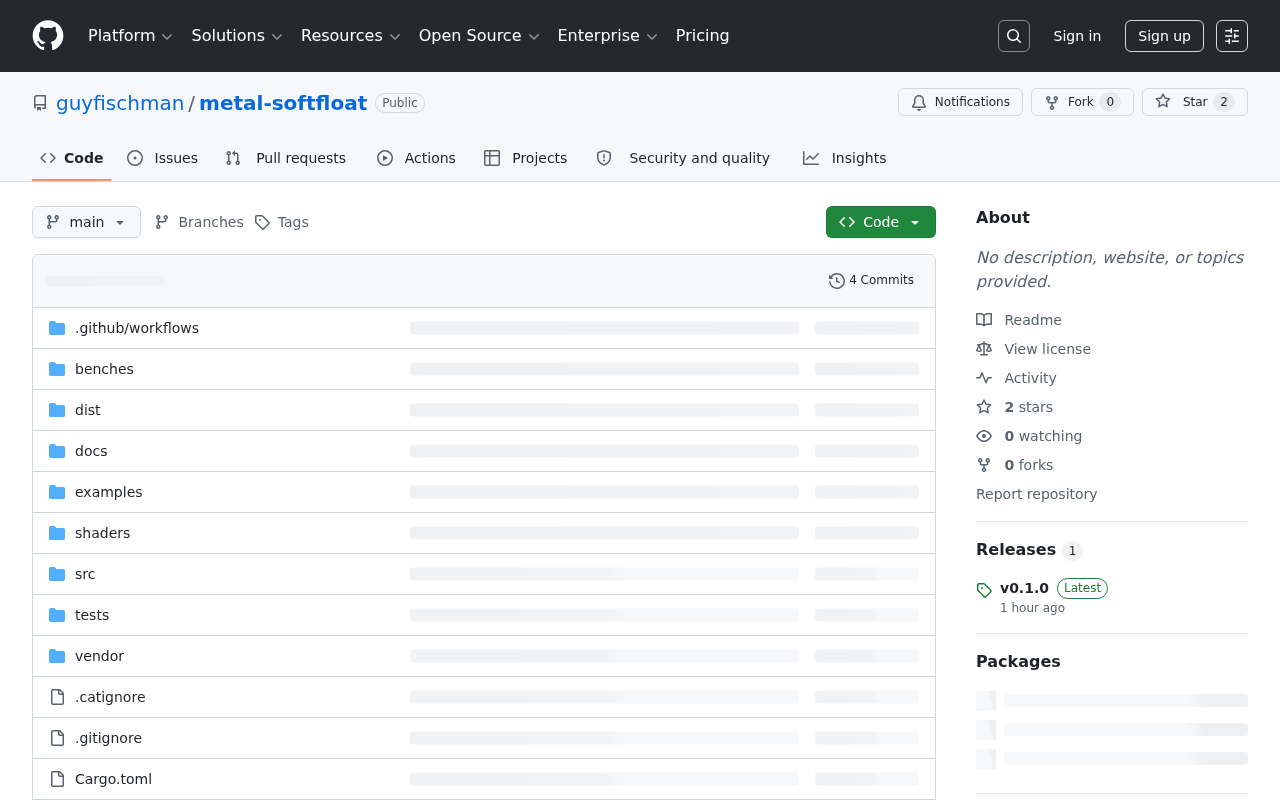Expand the Resources menu
Viewport: 1280px width, 800px height.
click(x=351, y=36)
